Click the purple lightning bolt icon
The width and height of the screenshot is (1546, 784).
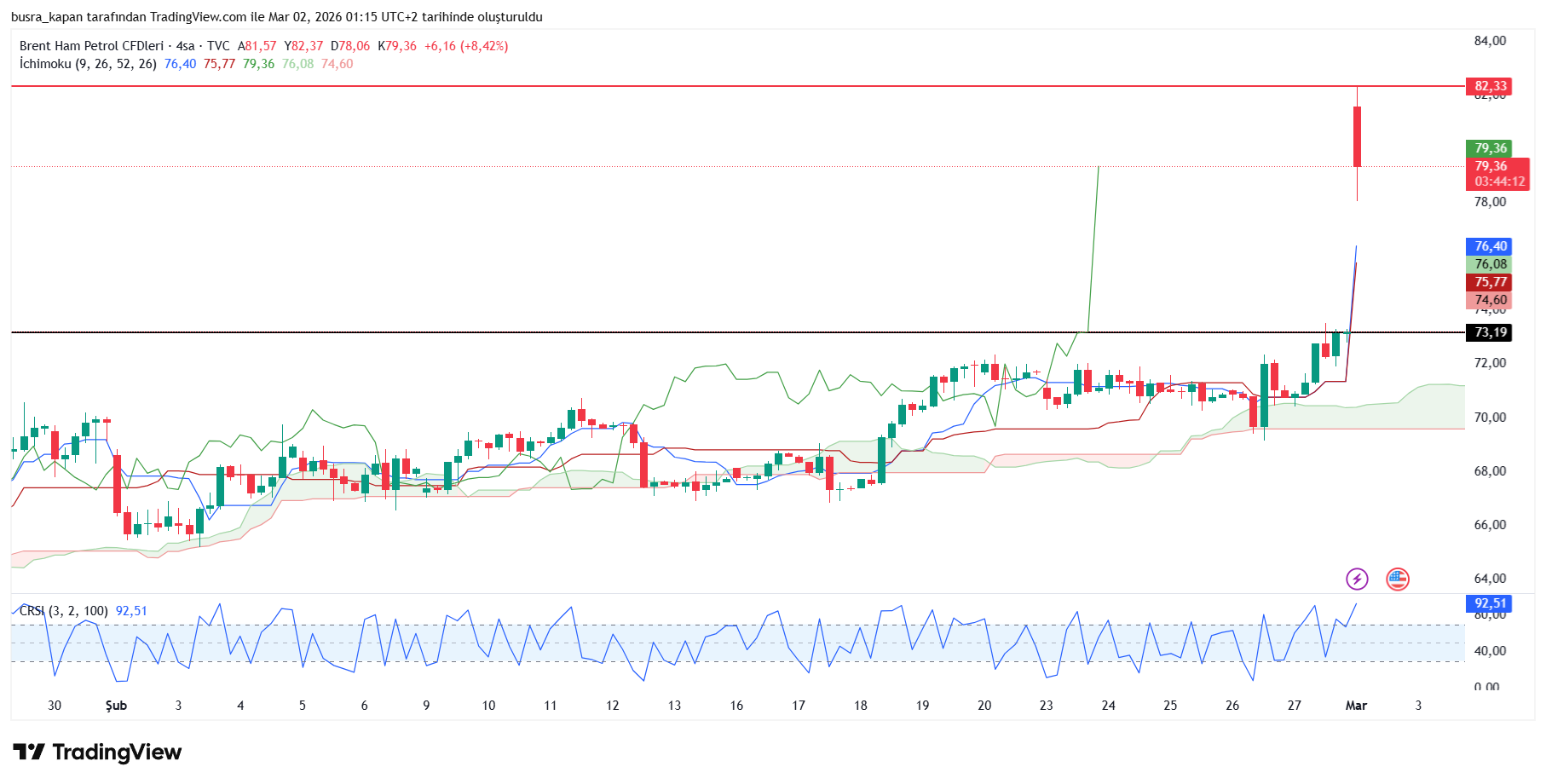pos(1356,579)
